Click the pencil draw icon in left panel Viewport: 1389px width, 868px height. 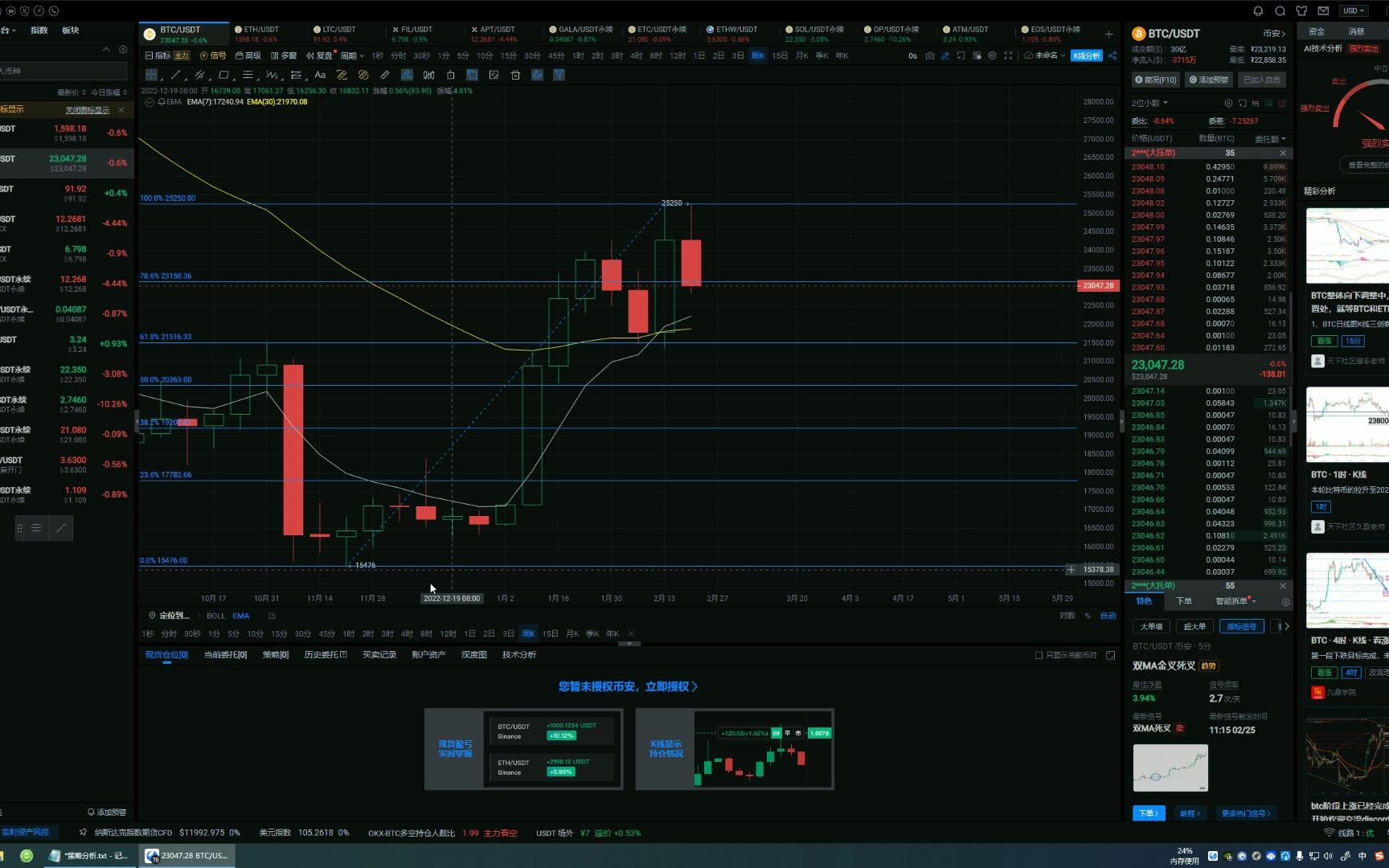60,528
